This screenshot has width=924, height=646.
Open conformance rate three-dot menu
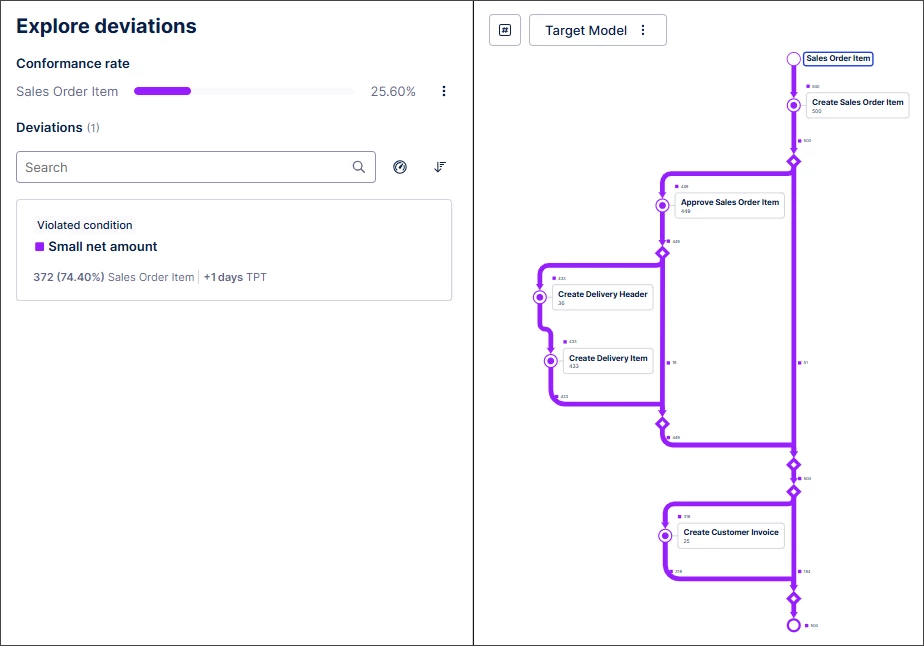click(x=444, y=91)
